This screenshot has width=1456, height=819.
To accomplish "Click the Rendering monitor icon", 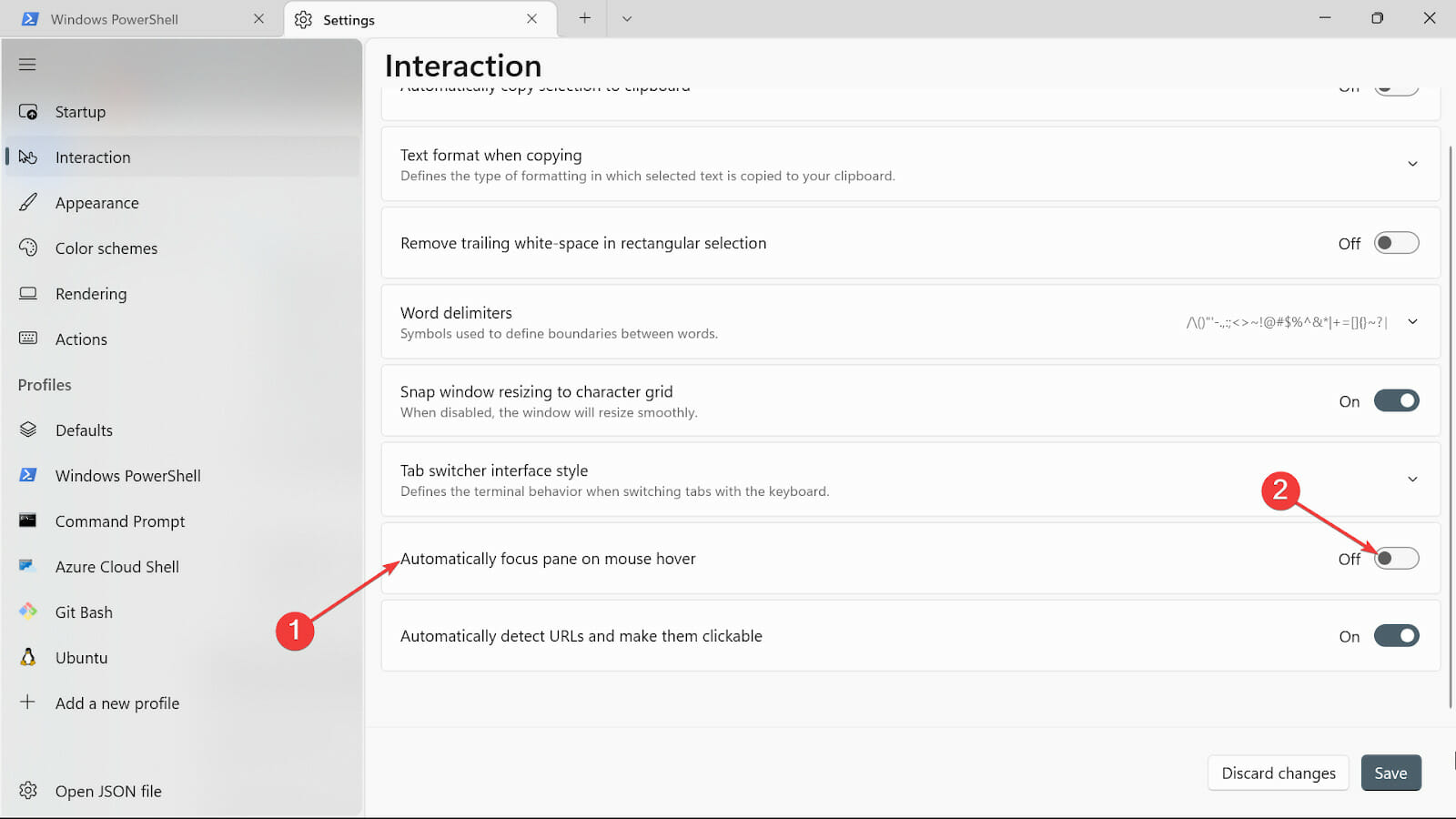I will pos(28,293).
